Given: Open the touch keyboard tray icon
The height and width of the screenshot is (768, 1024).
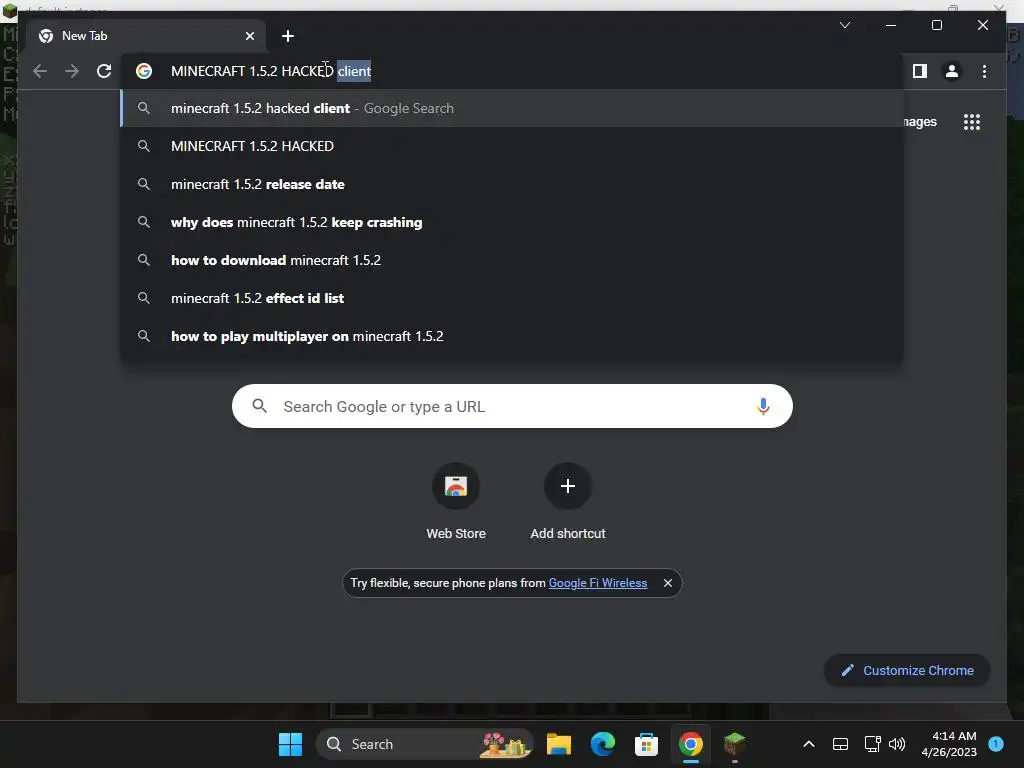Looking at the screenshot, I should (840, 744).
